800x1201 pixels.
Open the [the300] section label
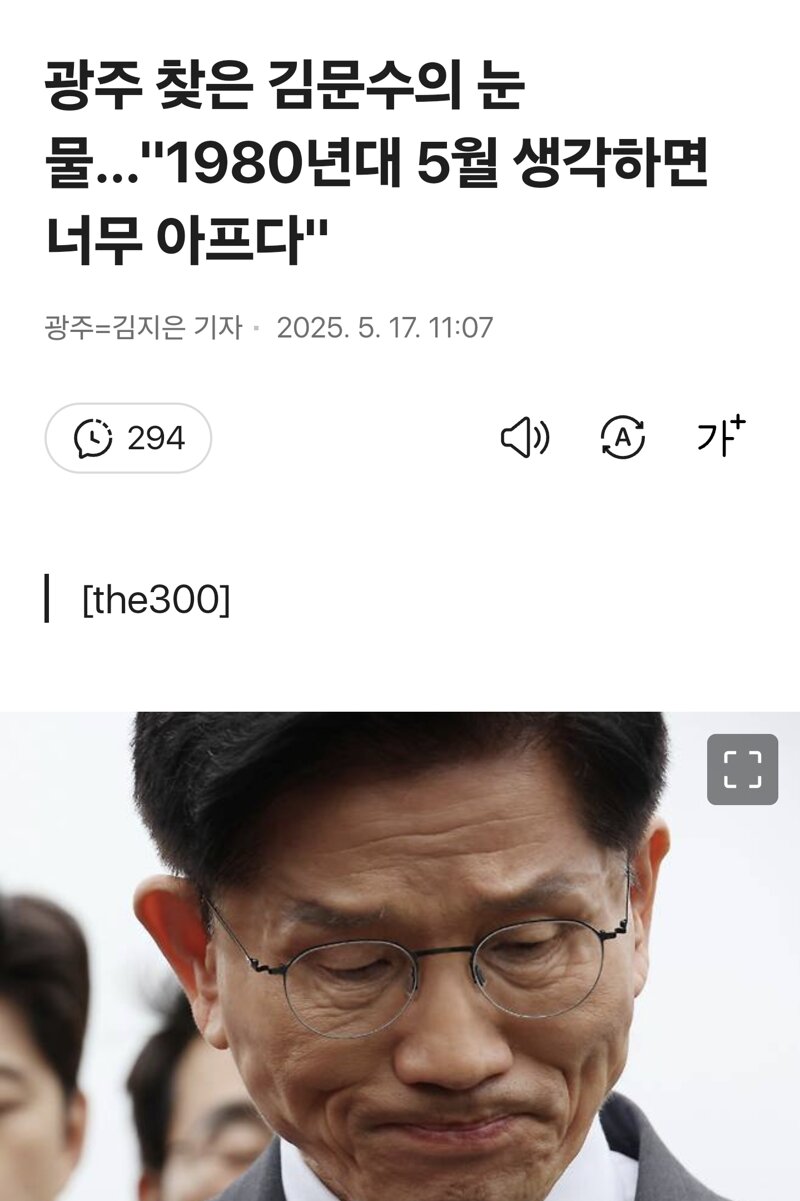(x=156, y=600)
